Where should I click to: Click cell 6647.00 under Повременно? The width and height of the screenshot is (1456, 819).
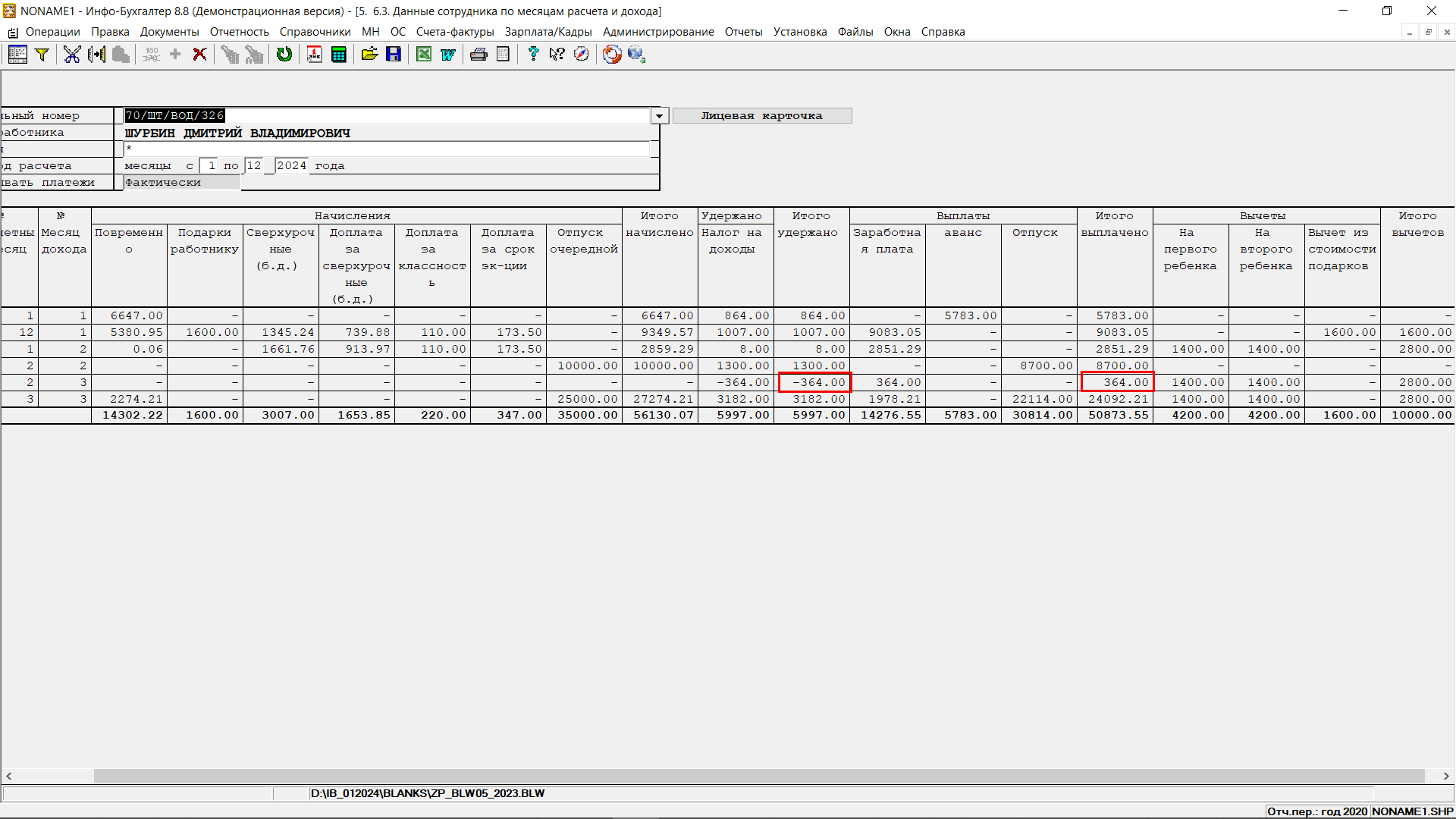click(129, 315)
